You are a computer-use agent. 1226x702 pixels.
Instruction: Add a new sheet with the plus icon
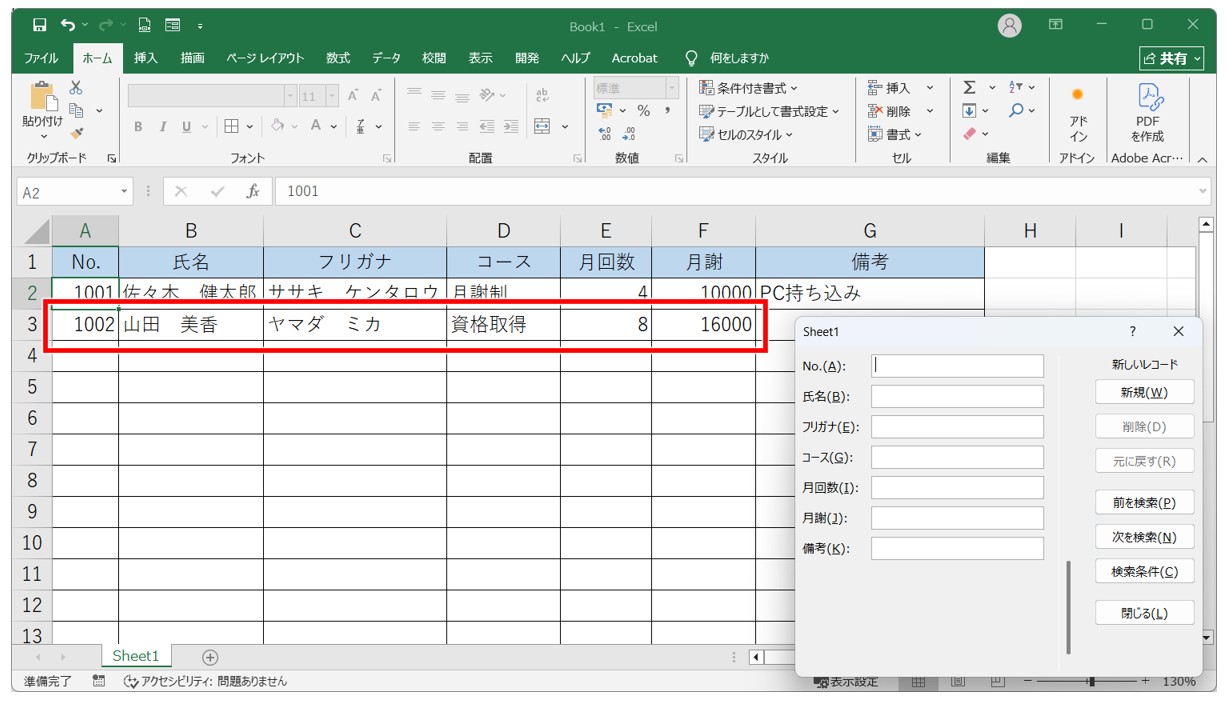(210, 657)
